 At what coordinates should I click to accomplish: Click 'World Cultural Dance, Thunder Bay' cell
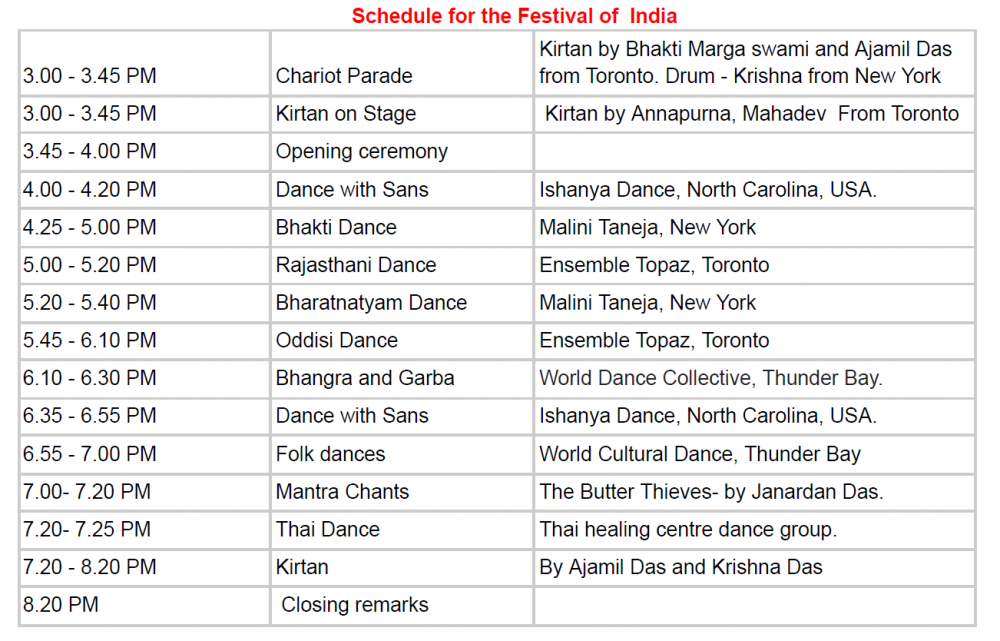754,454
